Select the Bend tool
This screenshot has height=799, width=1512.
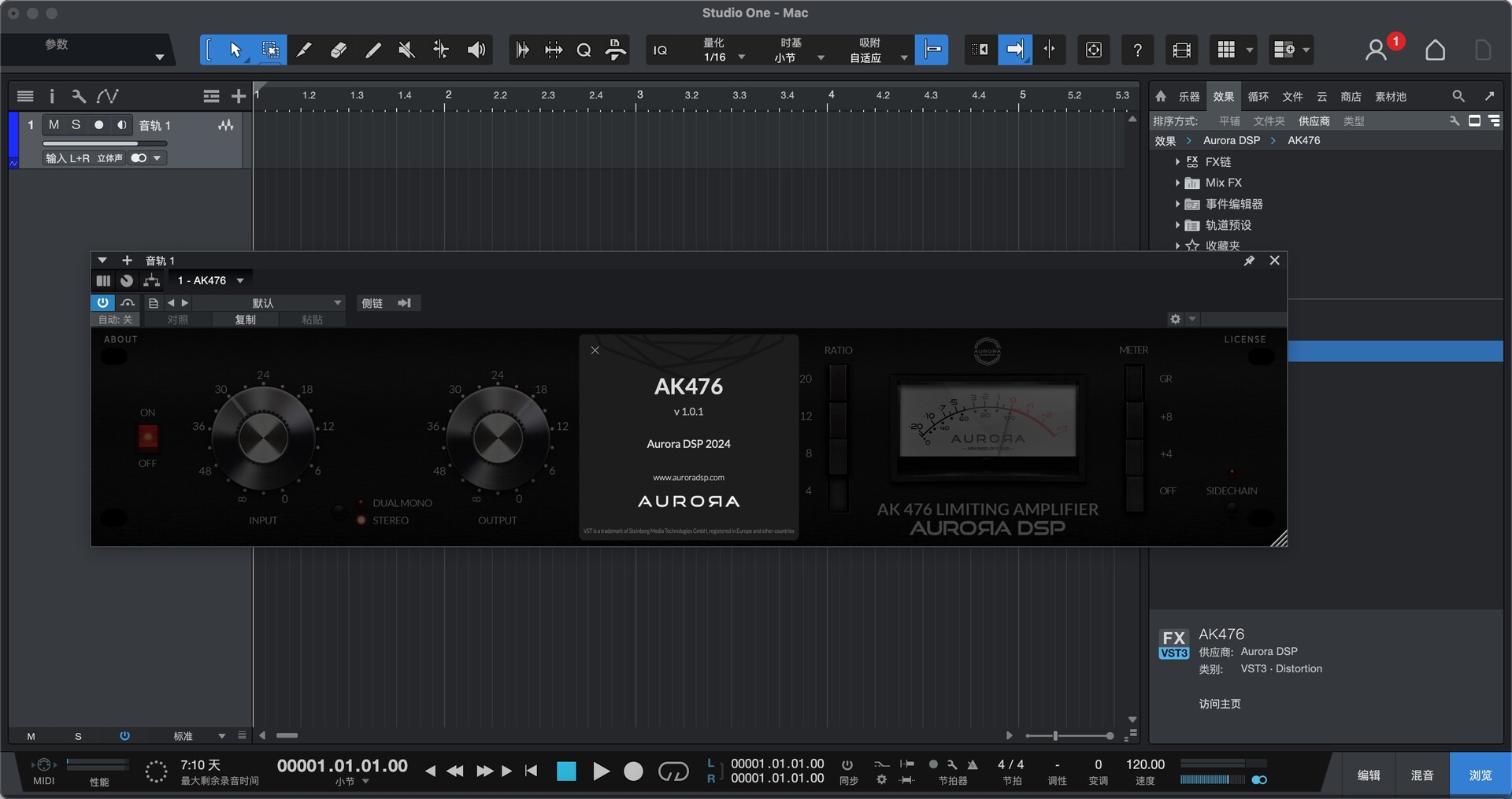(x=441, y=50)
